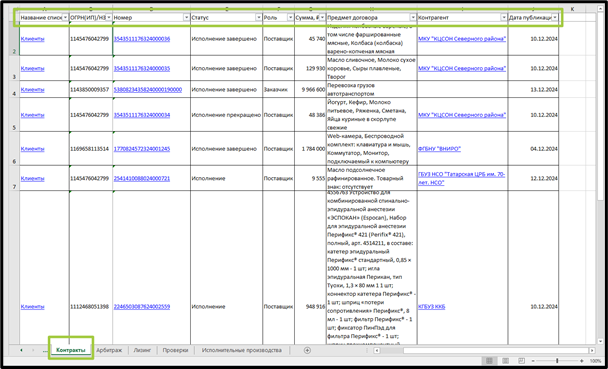608x369 pixels.
Task: Switch to Page Break Preview in status bar
Action: click(x=521, y=361)
